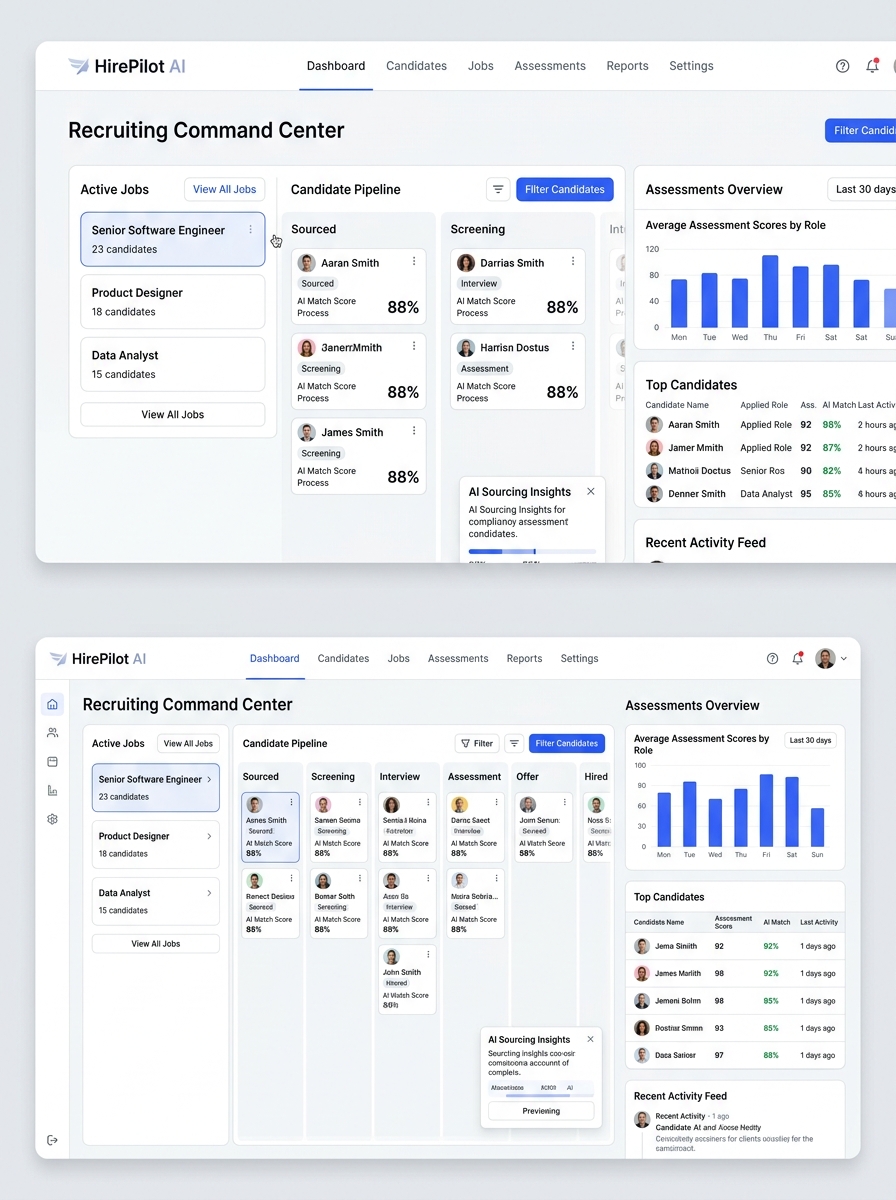Screen dimensions: 896x1200
Task: Open the people icon in bottom window sidebar
Action: point(52,733)
